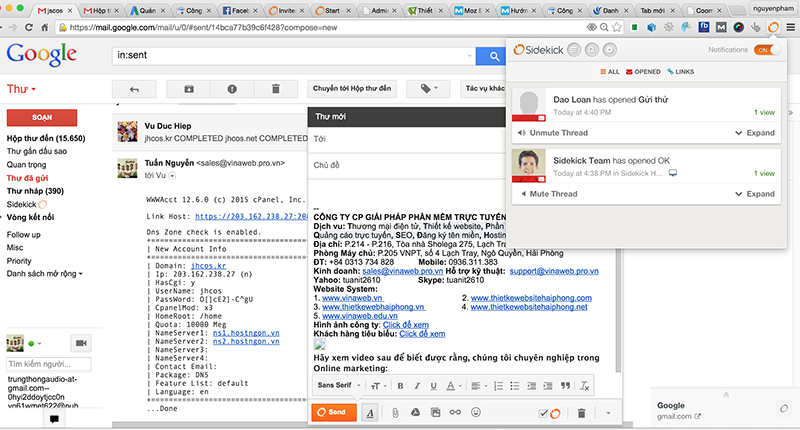This screenshot has height=430, width=800.
Task: Open www.vinaweb.edu.vn link
Action: 360,316
